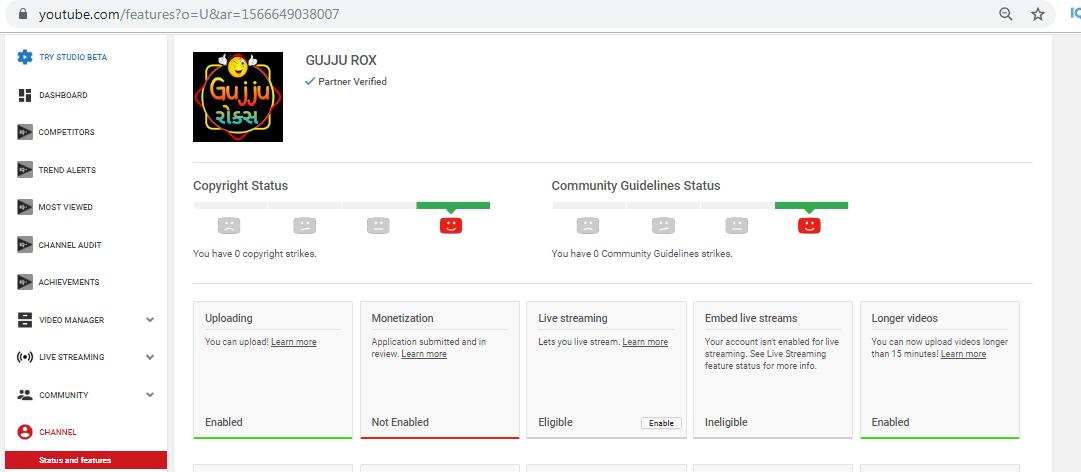The image size is (1081, 472).
Task: Click the Live streaming 'Eligible' status
Action: pos(556,422)
